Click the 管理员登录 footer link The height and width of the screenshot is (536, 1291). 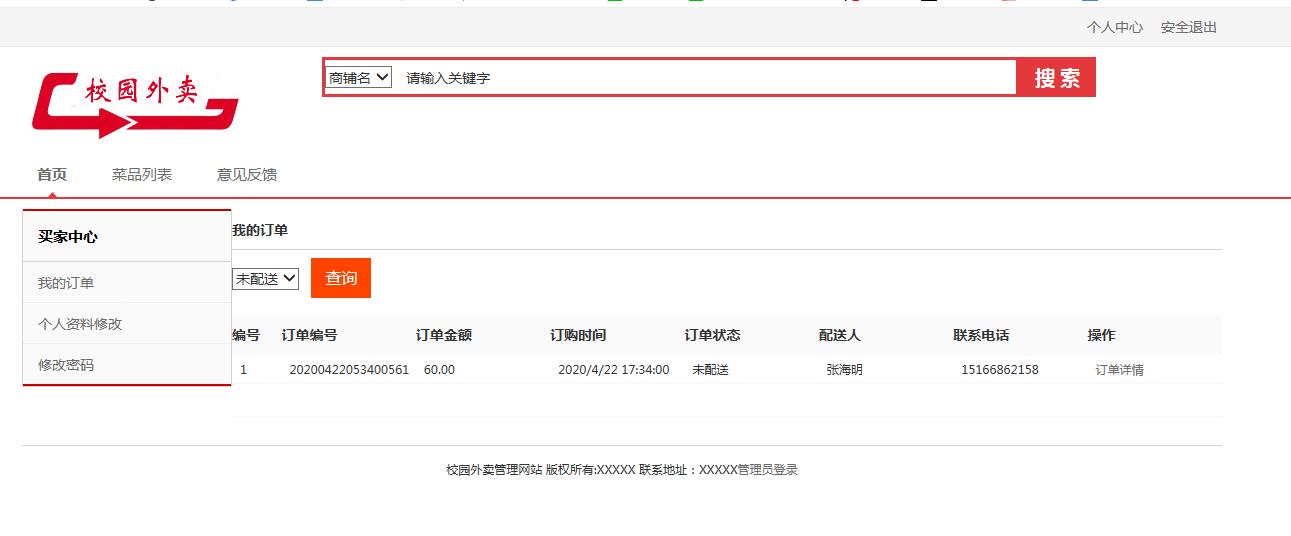(x=768, y=469)
